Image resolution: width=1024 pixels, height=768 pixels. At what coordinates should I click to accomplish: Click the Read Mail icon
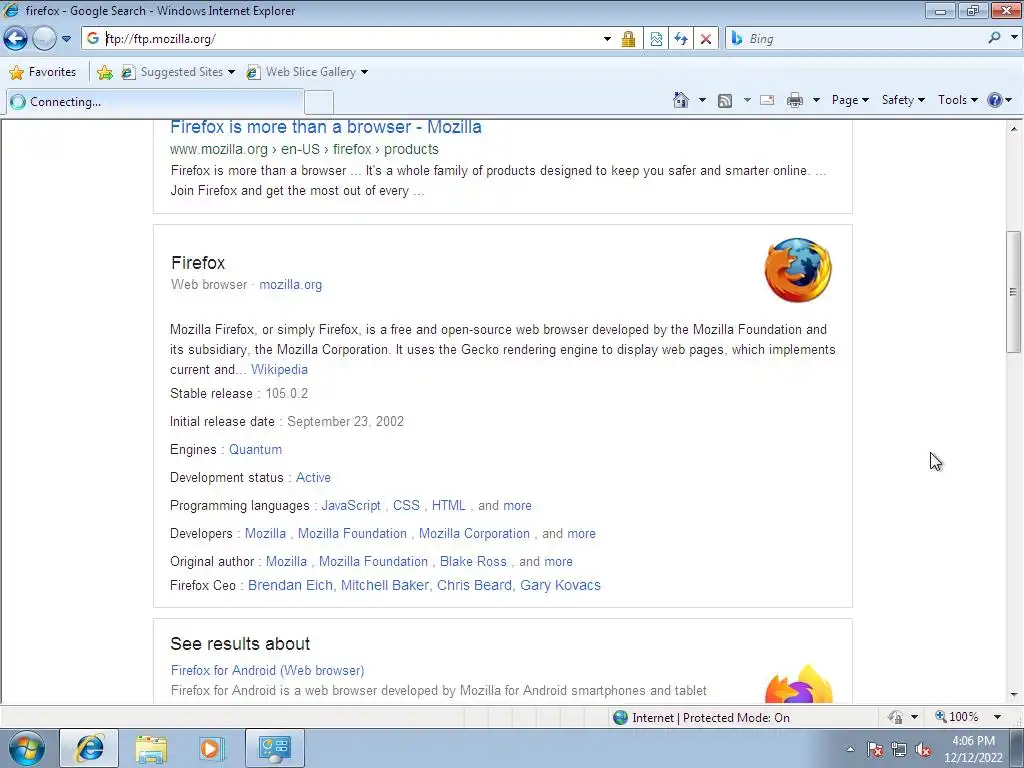[767, 100]
